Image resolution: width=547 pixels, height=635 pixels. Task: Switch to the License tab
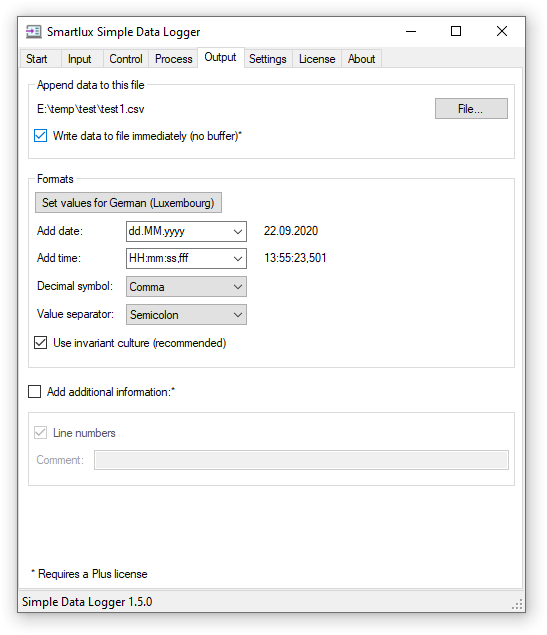[317, 59]
